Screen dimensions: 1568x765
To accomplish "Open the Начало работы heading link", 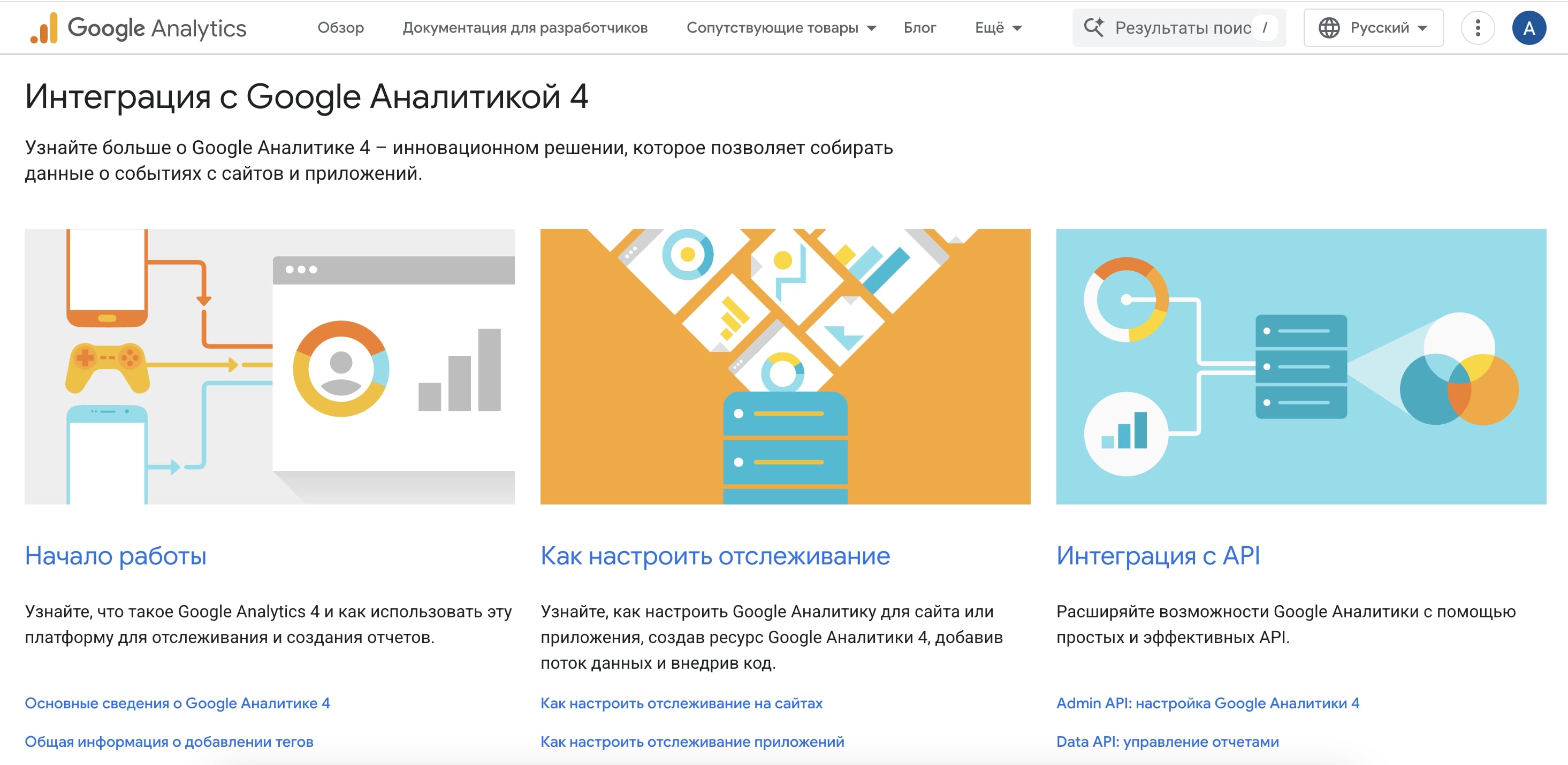I will click(x=116, y=556).
